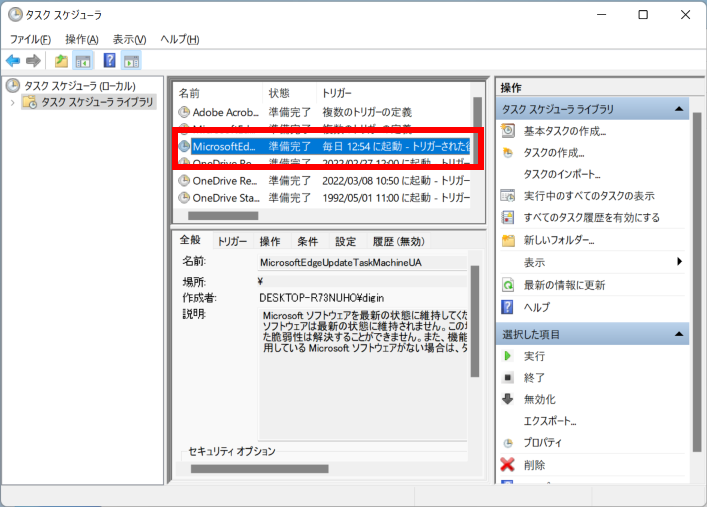Viewport: 707px width, 507px height.
Task: Open the 表示(V) menu
Action: click(129, 39)
